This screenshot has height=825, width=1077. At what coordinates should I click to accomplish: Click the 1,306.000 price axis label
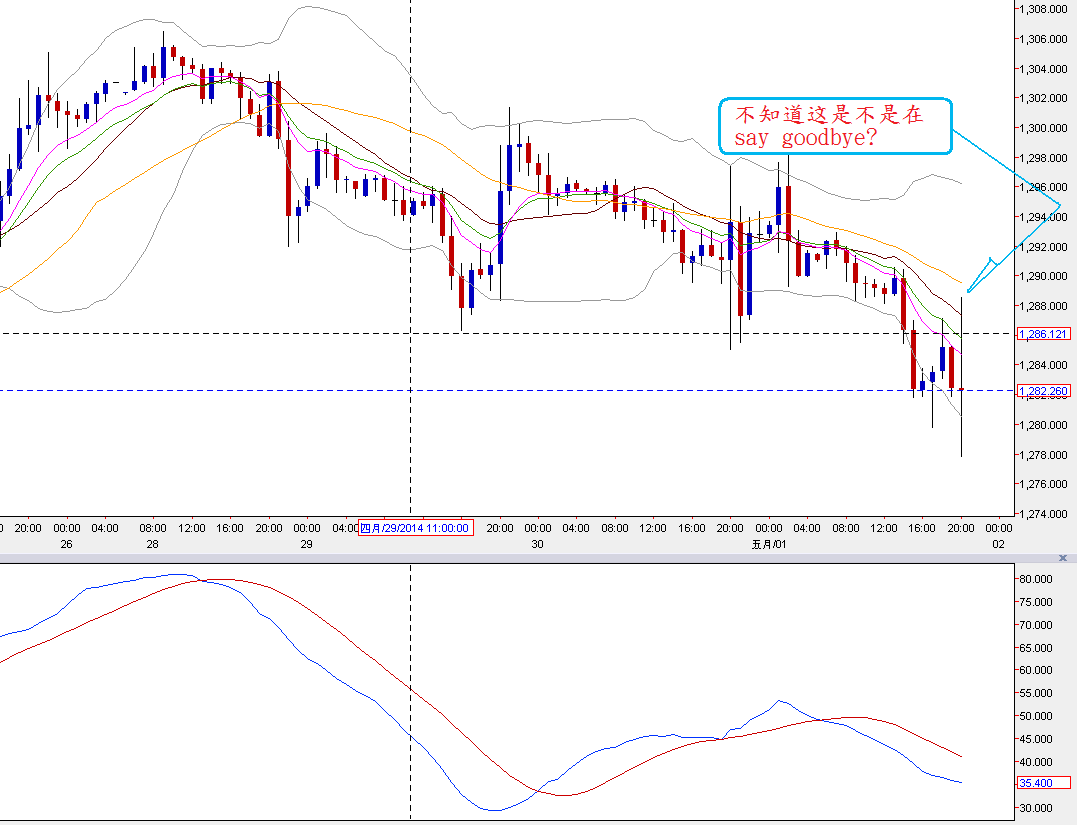pos(1043,39)
